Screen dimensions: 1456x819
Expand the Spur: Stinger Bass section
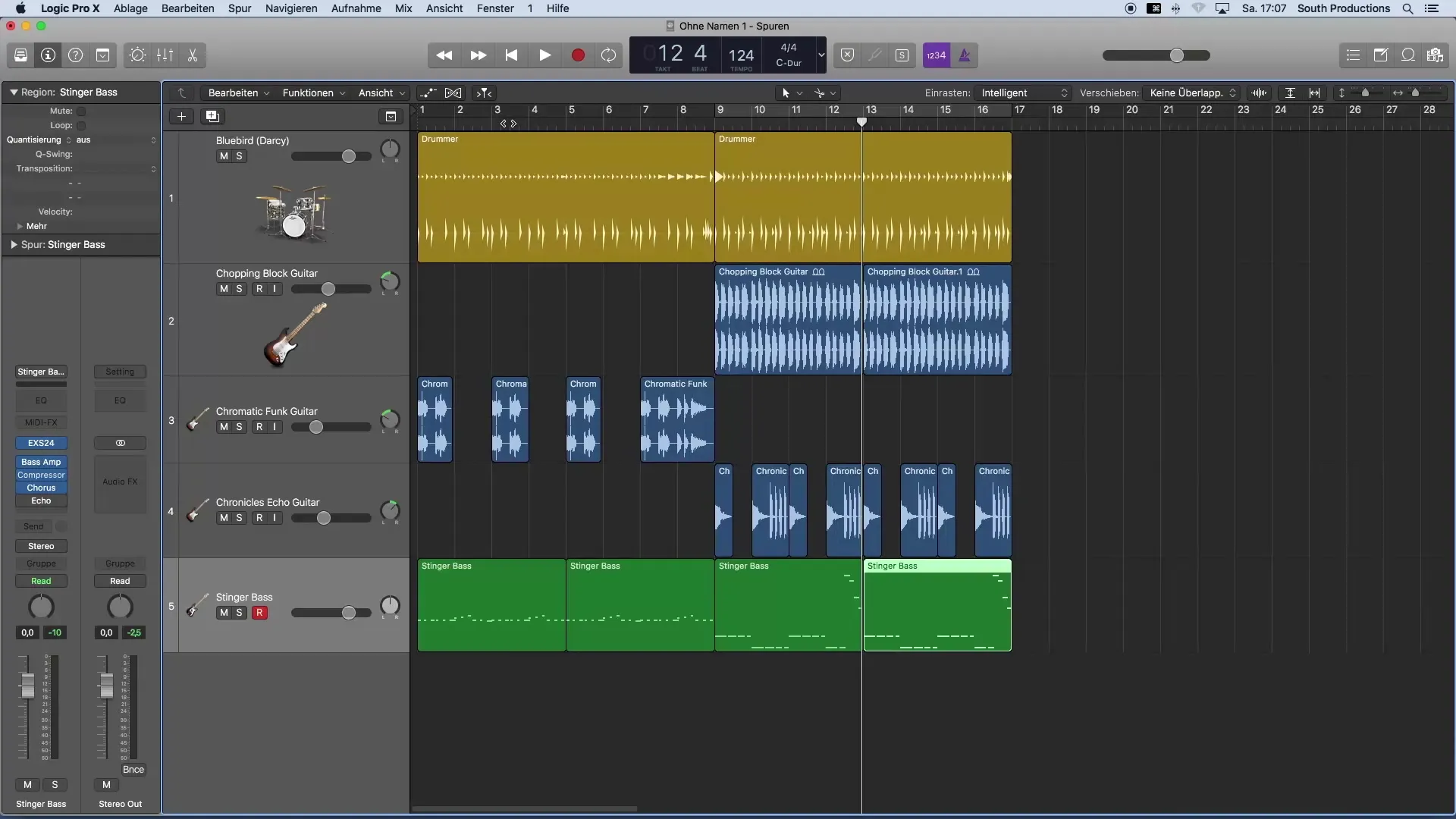14,245
